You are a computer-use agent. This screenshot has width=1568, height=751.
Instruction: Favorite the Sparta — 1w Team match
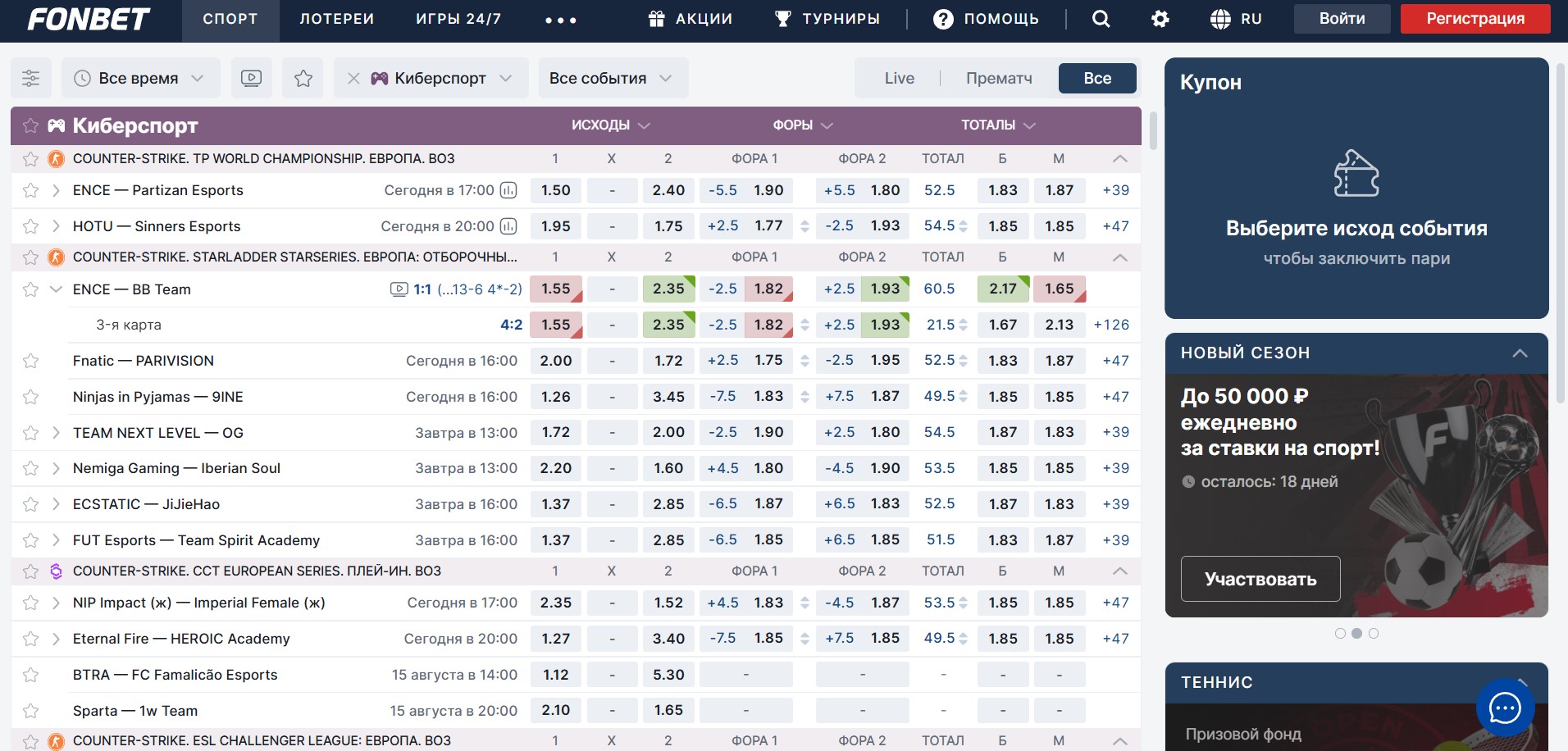pos(30,711)
